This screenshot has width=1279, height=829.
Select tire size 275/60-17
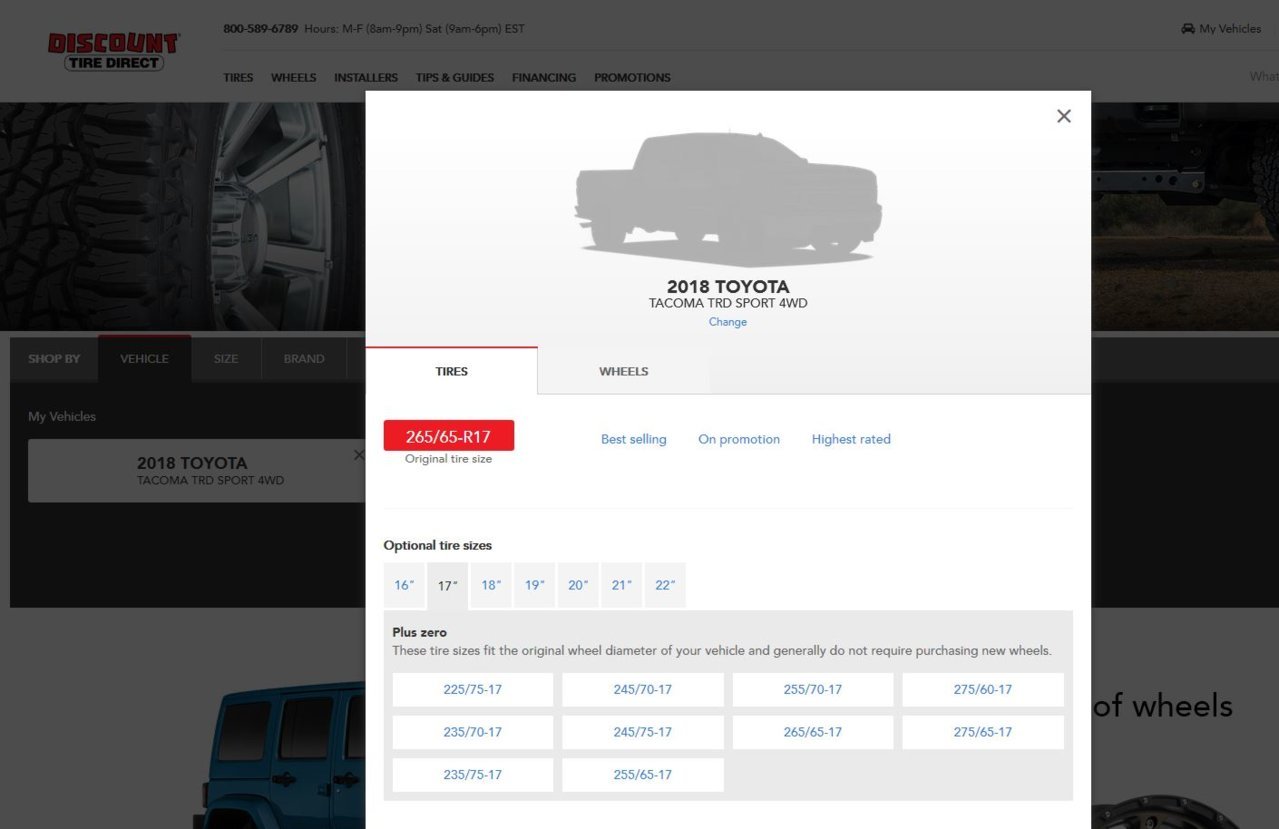(x=983, y=690)
